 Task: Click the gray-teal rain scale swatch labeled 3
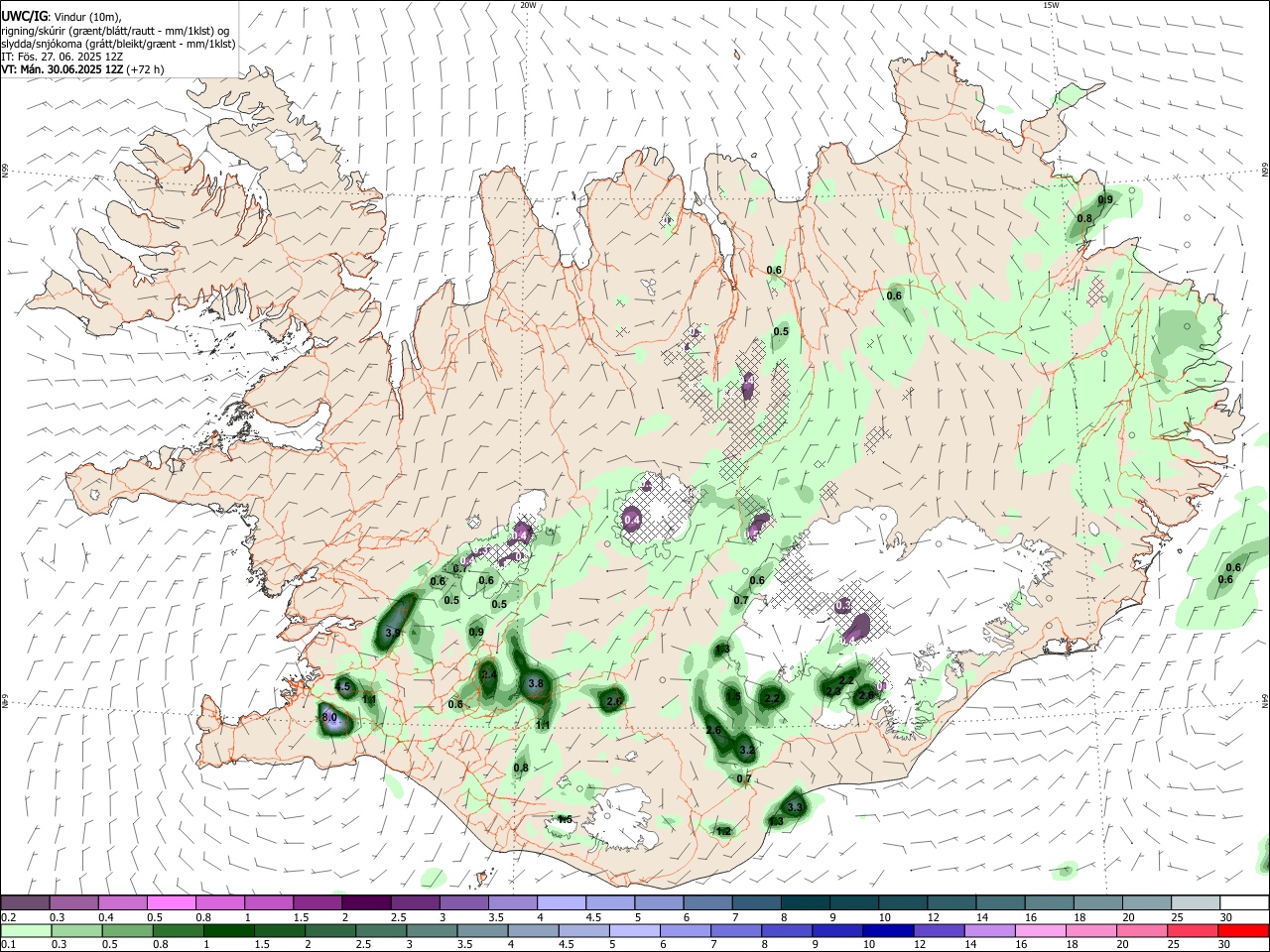click(x=431, y=931)
